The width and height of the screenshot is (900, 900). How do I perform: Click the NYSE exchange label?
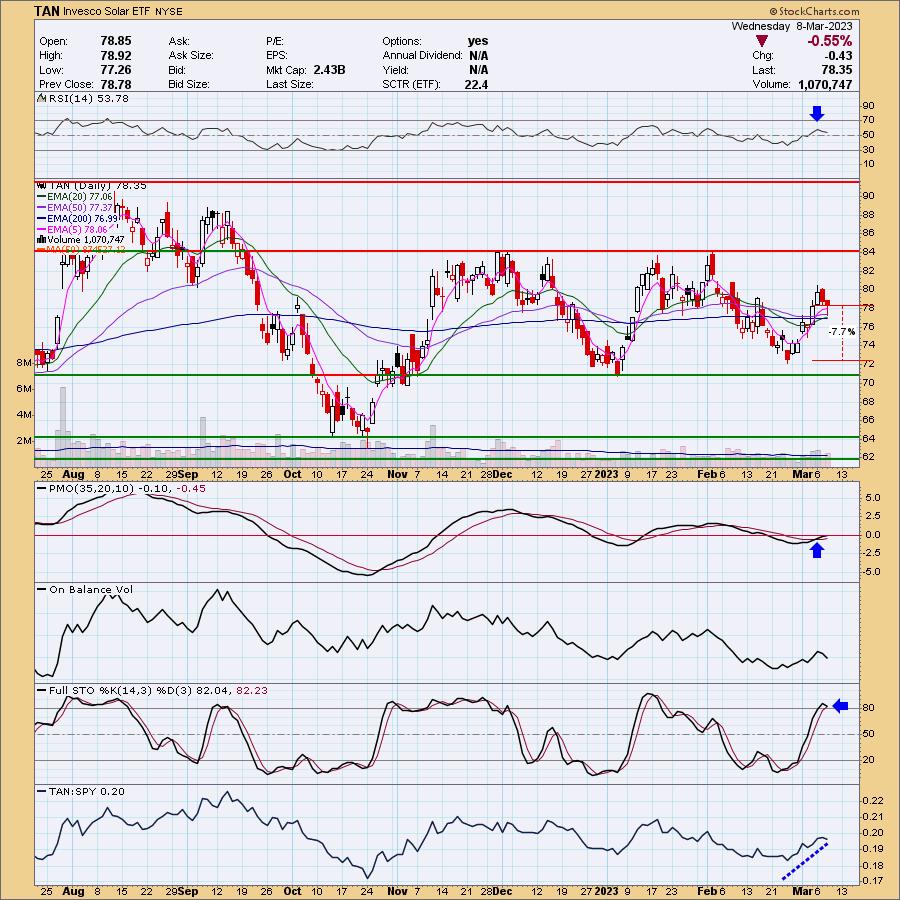(167, 11)
